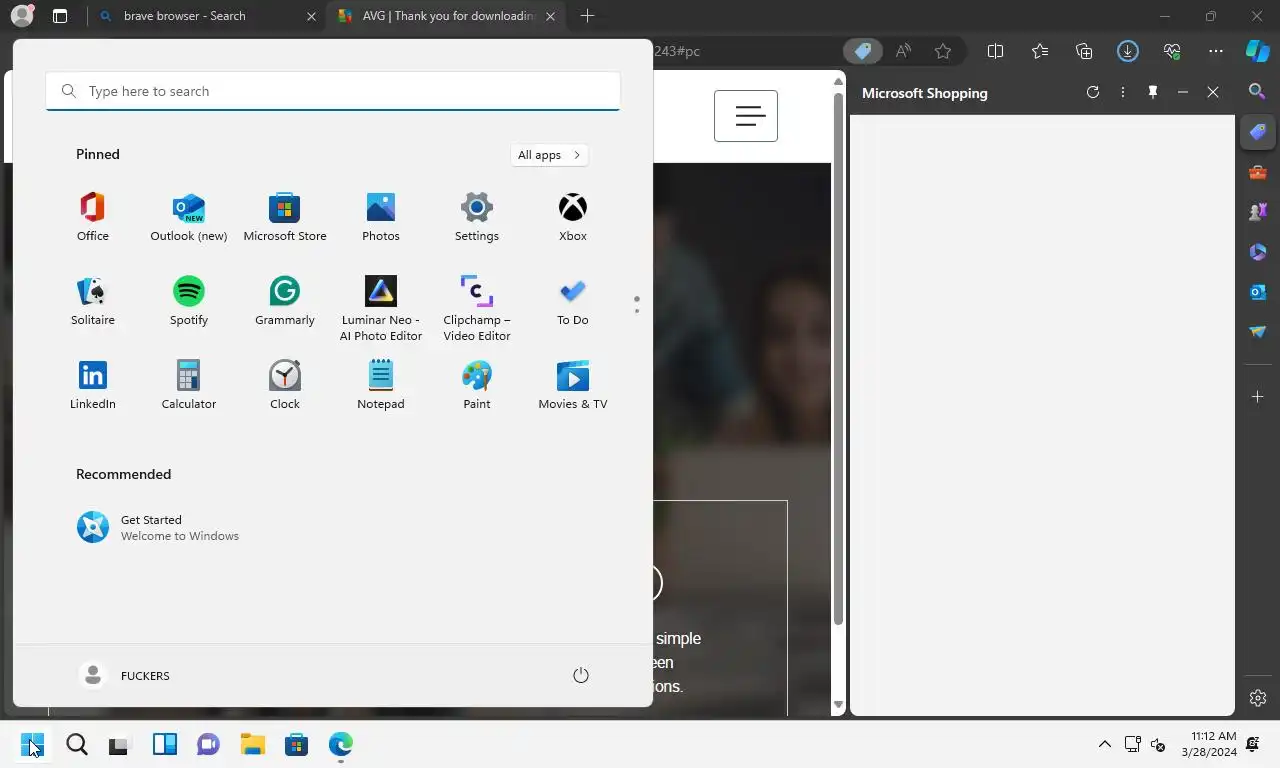
Task: Open the Edge Favorites list
Action: [x=1040, y=51]
